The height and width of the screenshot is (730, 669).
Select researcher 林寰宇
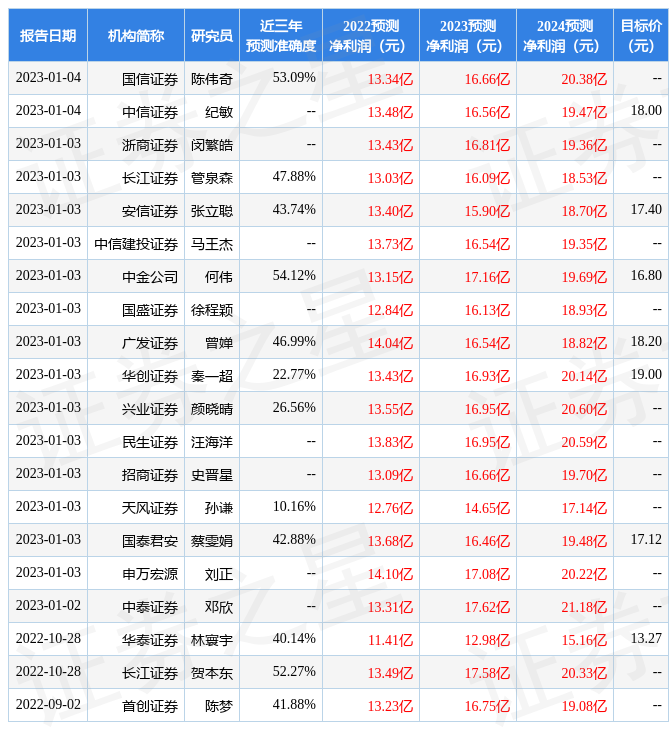tap(212, 641)
